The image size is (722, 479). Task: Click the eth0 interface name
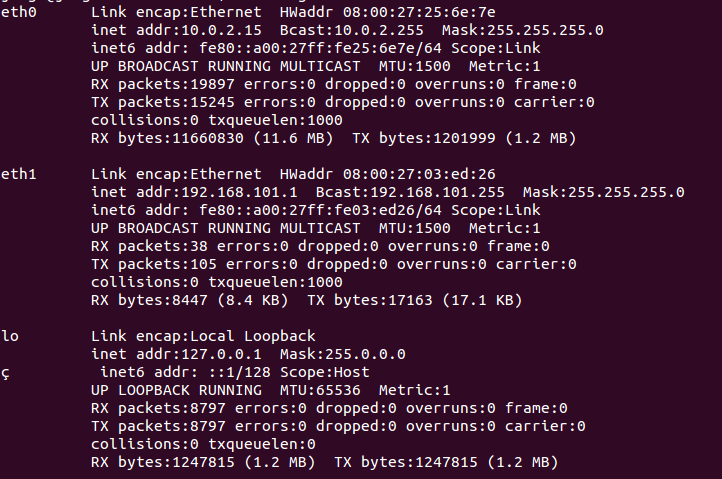coord(18,11)
